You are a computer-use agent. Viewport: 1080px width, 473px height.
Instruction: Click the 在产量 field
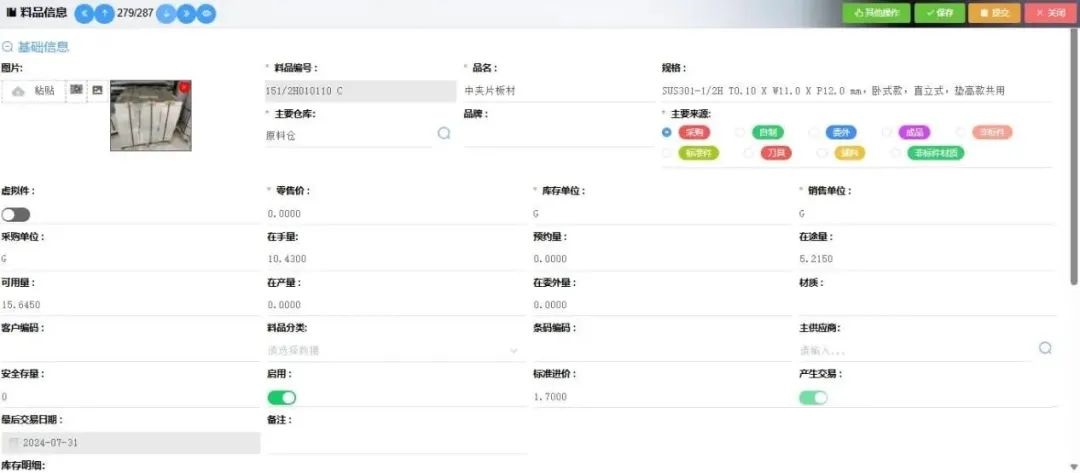[397, 305]
